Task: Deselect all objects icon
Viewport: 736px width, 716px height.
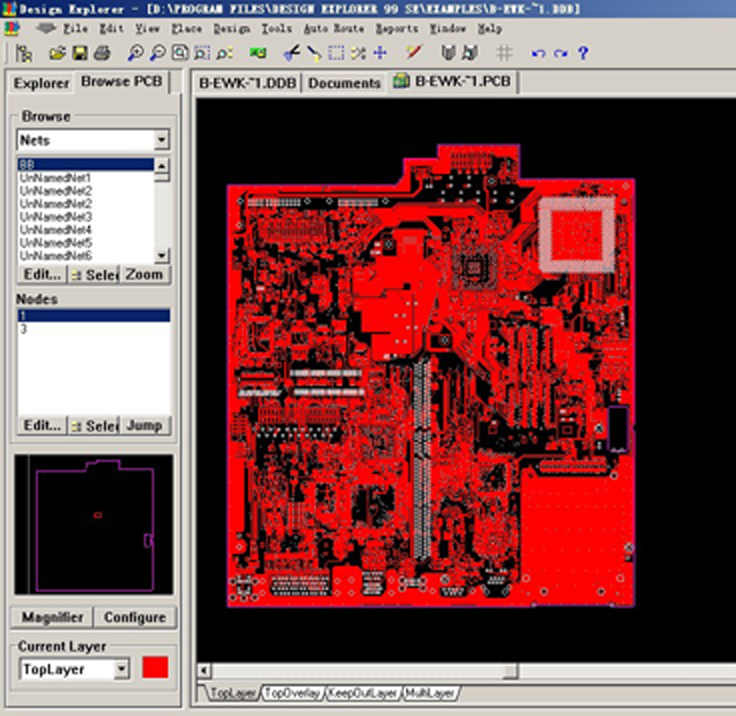Action: pos(358,53)
